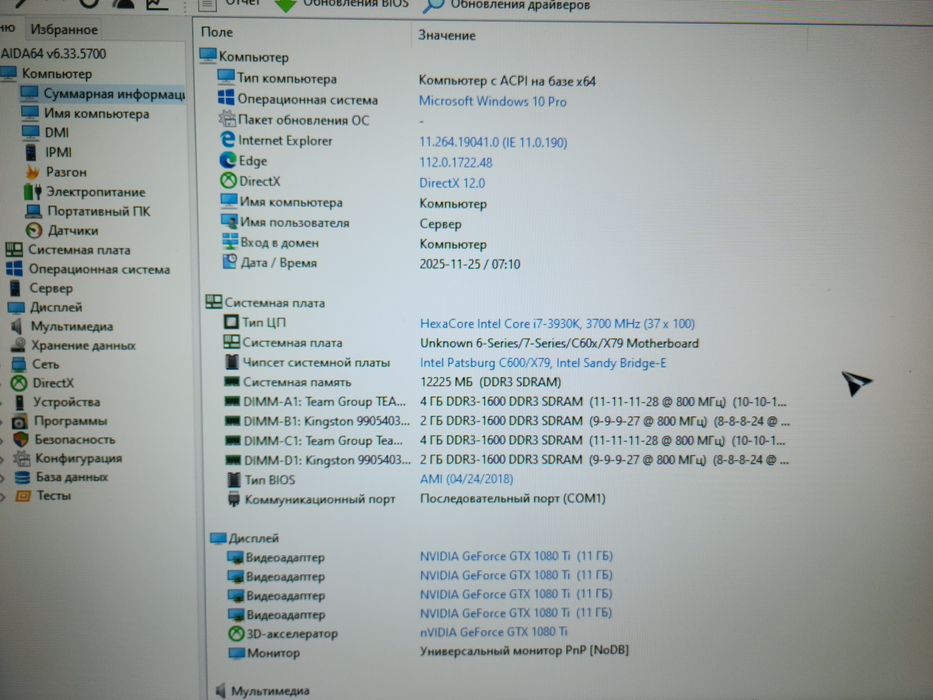Select the DIMM-A1: Team Group row
The image size is (933, 700).
pyautogui.click(x=506, y=402)
